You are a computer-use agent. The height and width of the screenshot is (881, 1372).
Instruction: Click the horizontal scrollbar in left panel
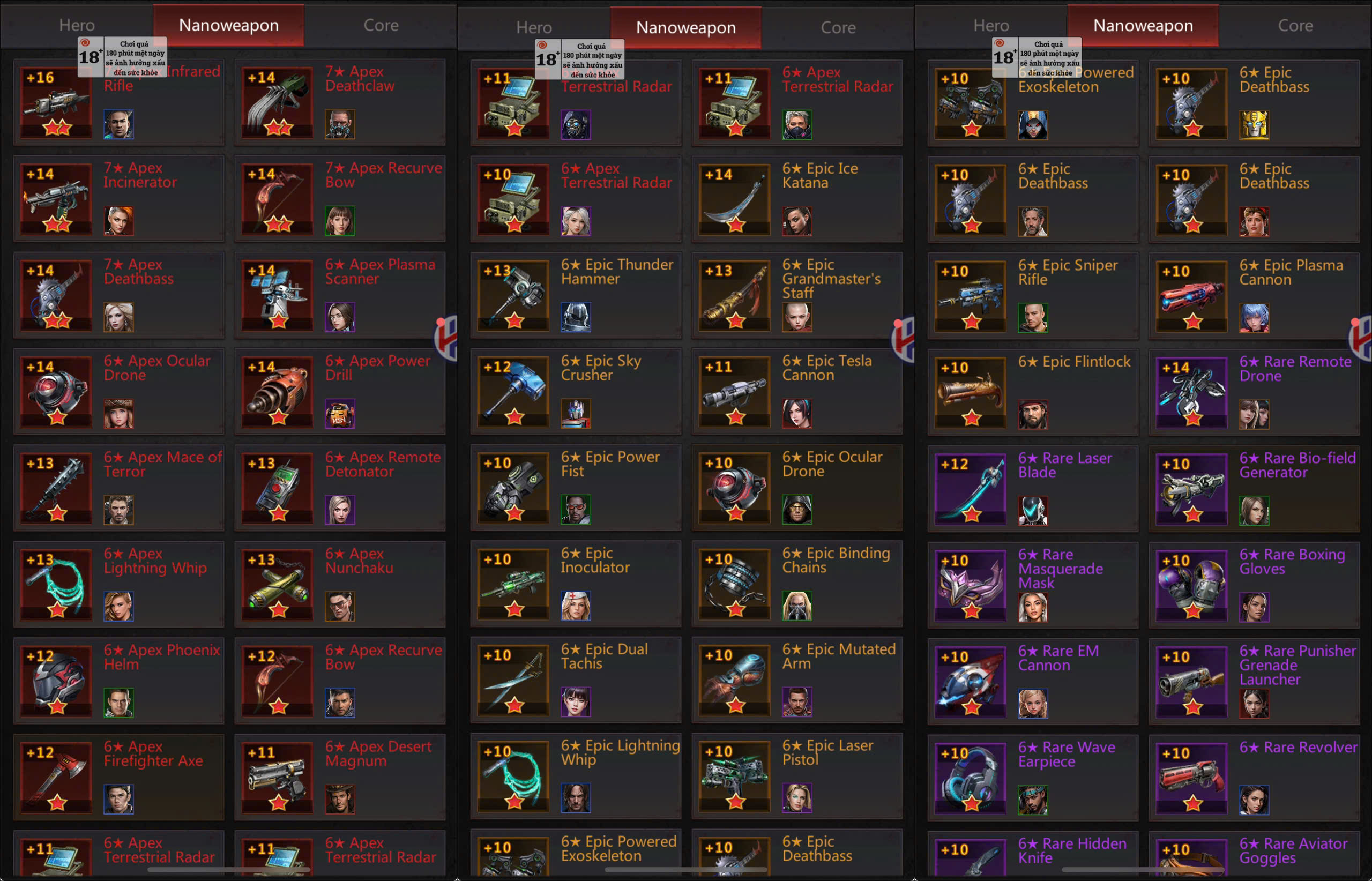(229, 870)
